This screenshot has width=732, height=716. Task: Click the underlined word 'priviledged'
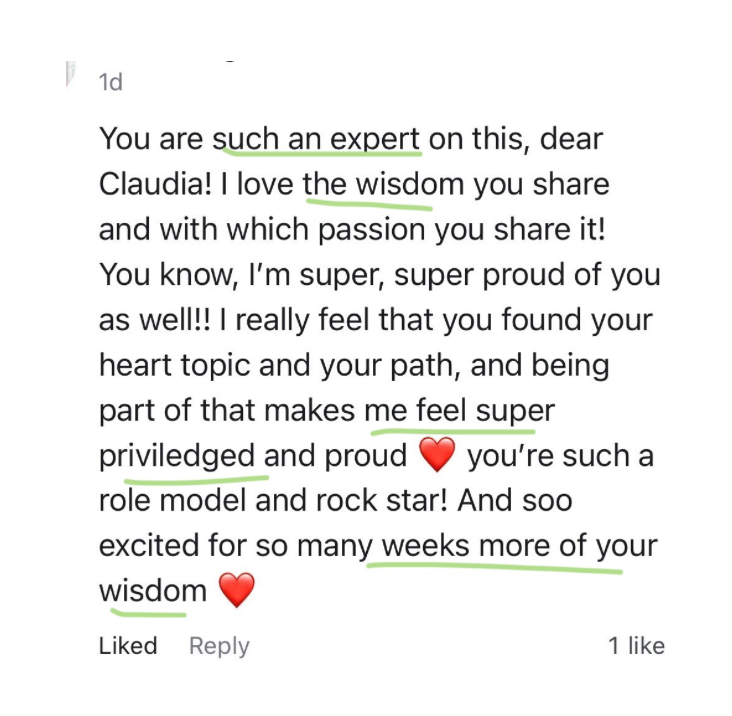coord(177,456)
